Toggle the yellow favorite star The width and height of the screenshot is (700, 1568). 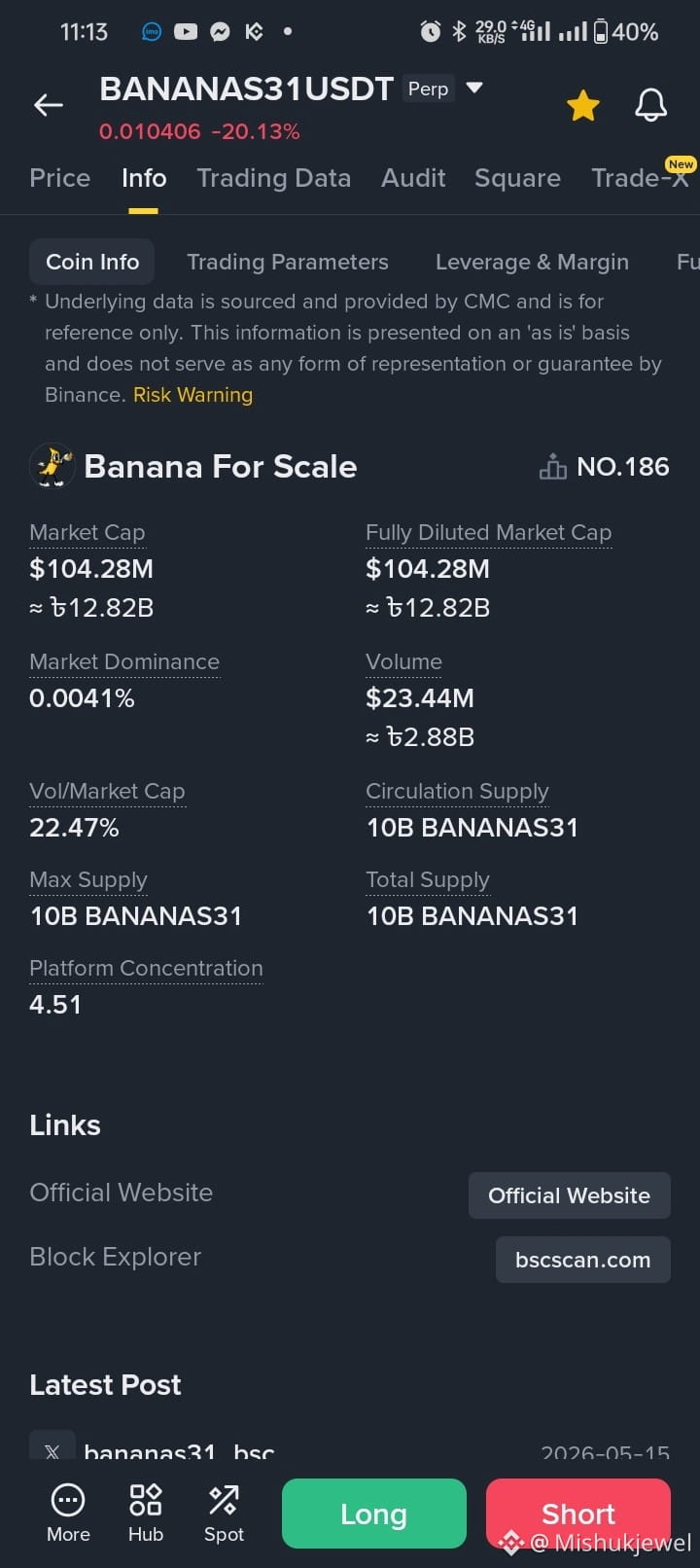[x=583, y=105]
